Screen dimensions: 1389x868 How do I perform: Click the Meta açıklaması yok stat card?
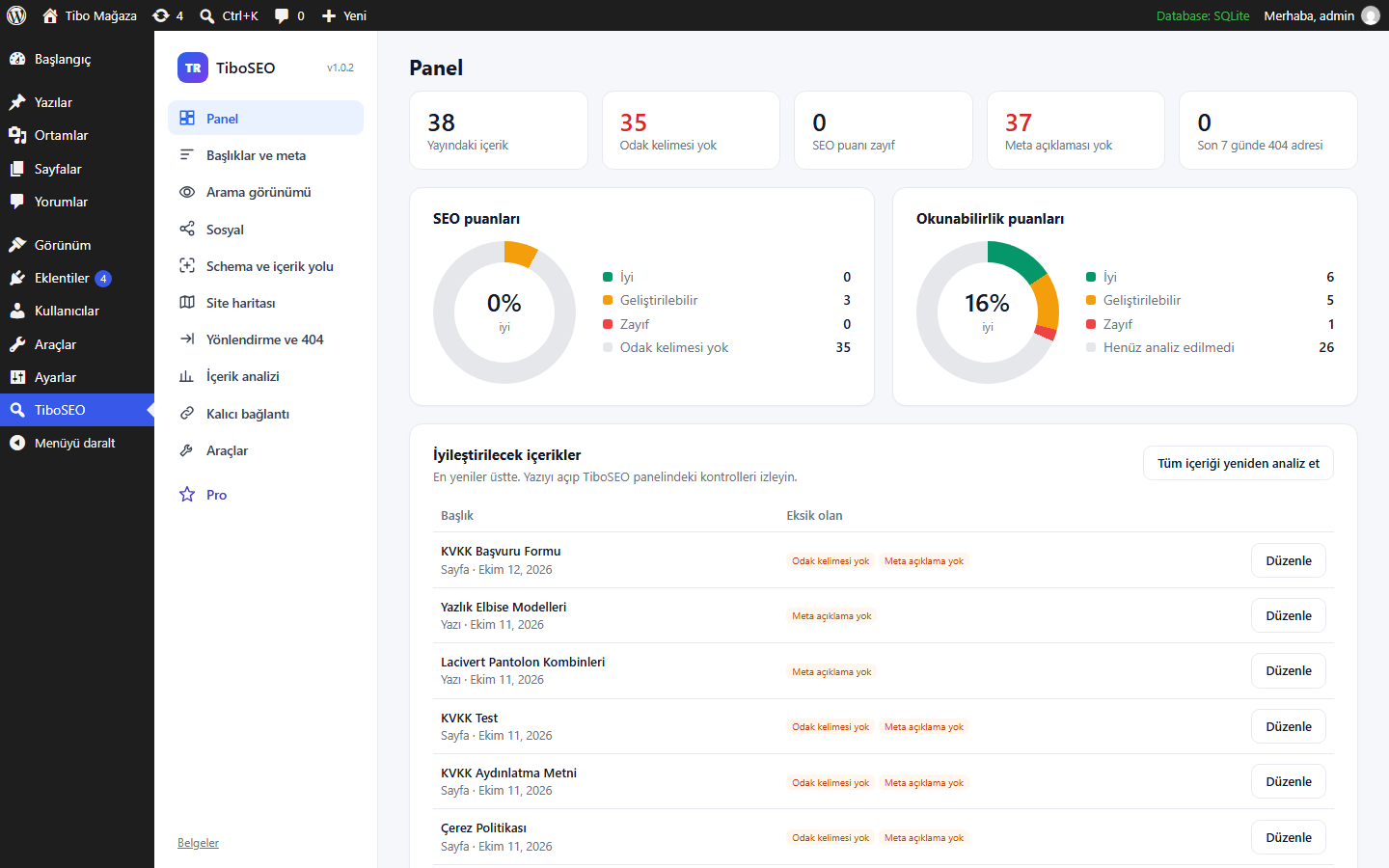click(x=1076, y=130)
